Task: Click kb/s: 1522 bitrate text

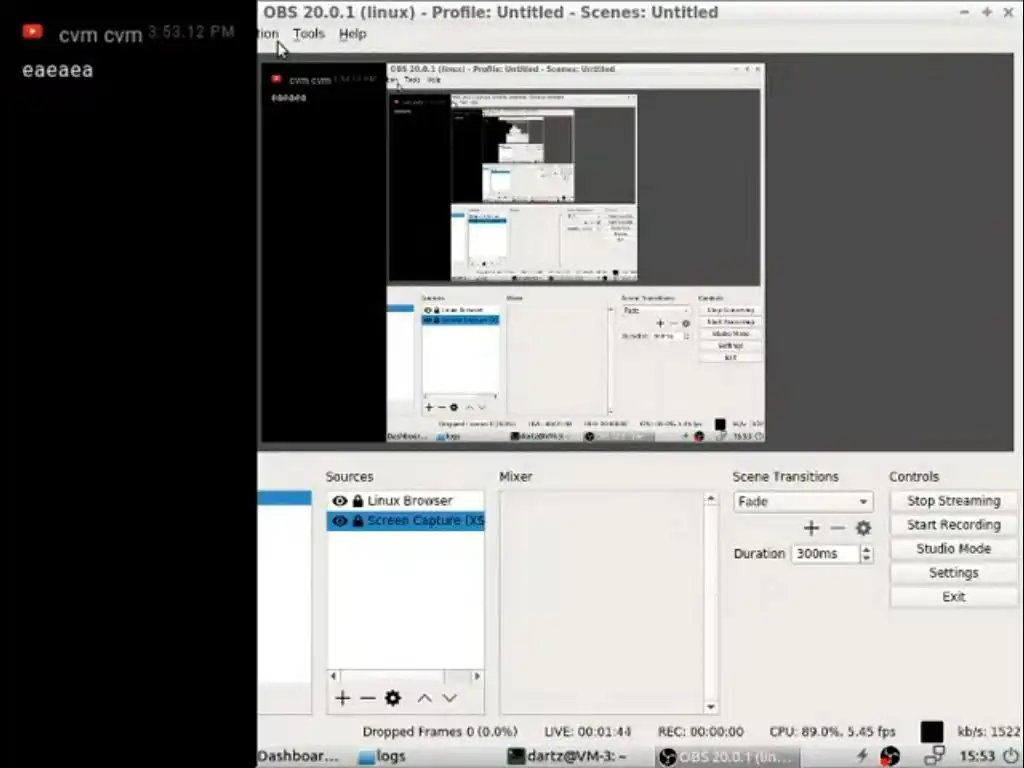Action: click(989, 732)
